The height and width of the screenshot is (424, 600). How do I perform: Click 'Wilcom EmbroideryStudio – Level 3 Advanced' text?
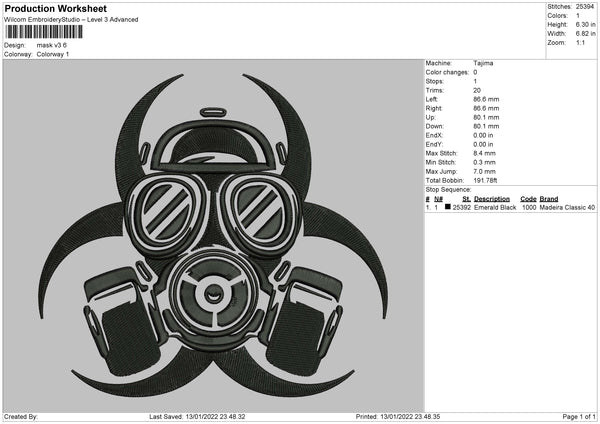pos(71,20)
